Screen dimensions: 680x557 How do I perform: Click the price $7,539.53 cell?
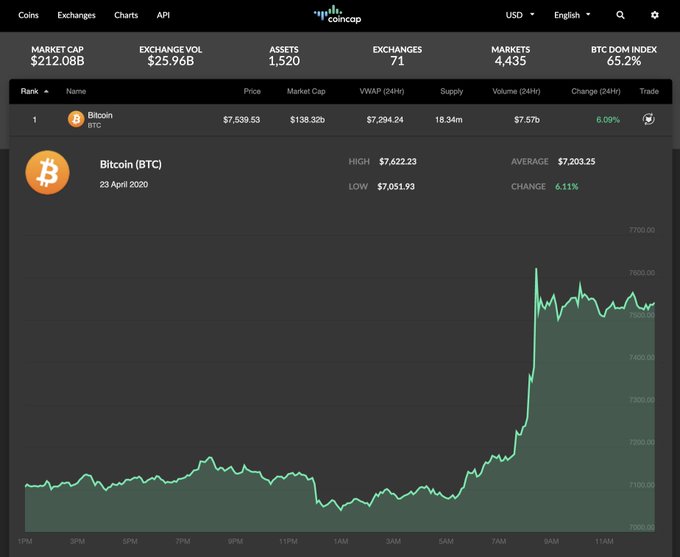(242, 120)
